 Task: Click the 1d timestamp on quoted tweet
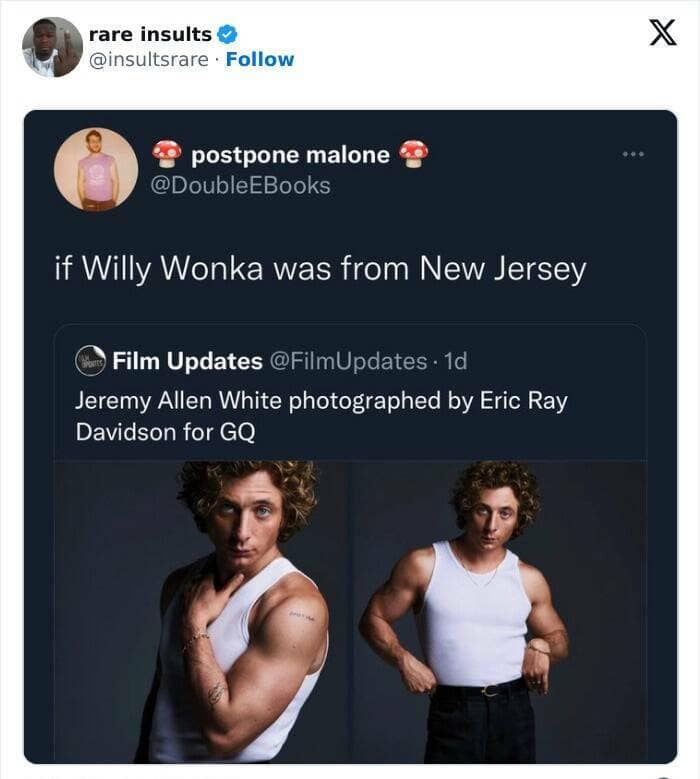(455, 360)
